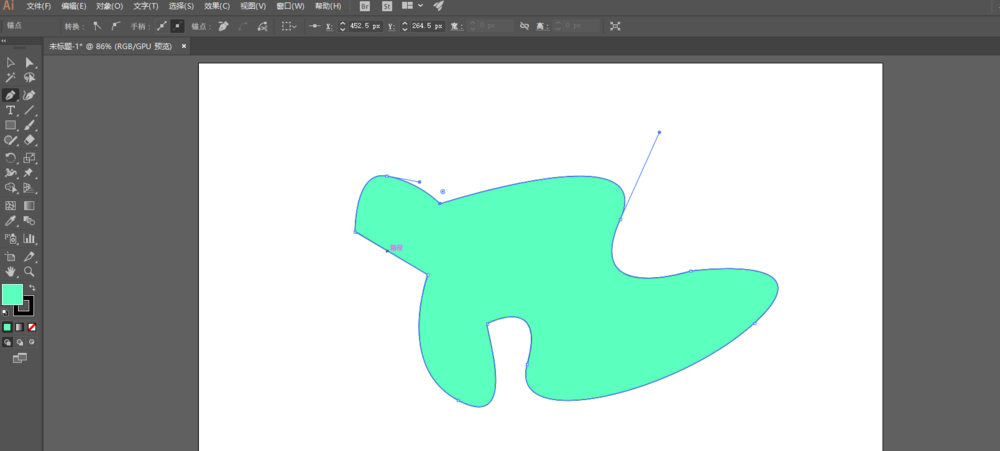Collapse the tools panel with double arrows
This screenshot has height=451, width=1000.
4,42
